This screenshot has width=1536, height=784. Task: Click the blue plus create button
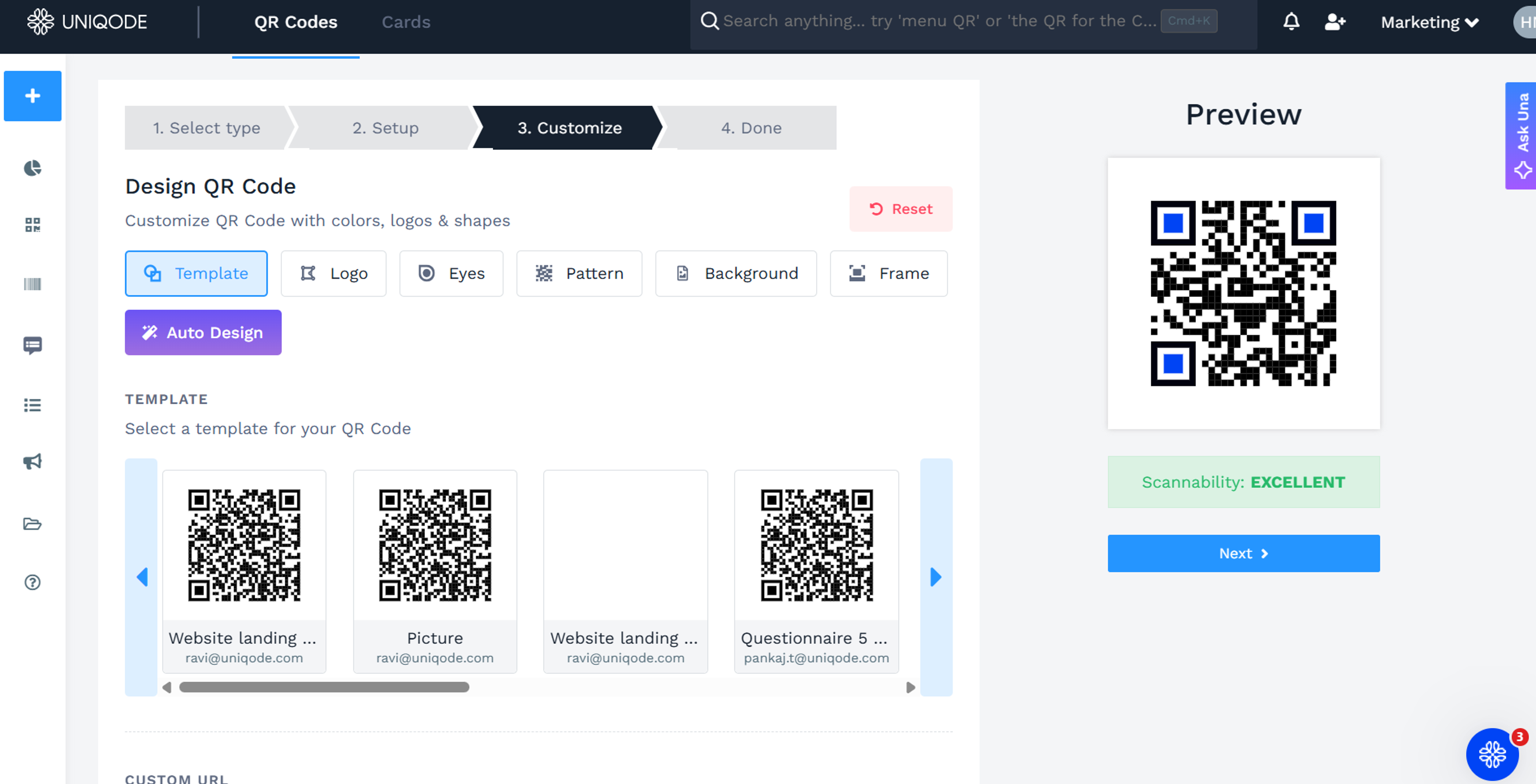[33, 96]
